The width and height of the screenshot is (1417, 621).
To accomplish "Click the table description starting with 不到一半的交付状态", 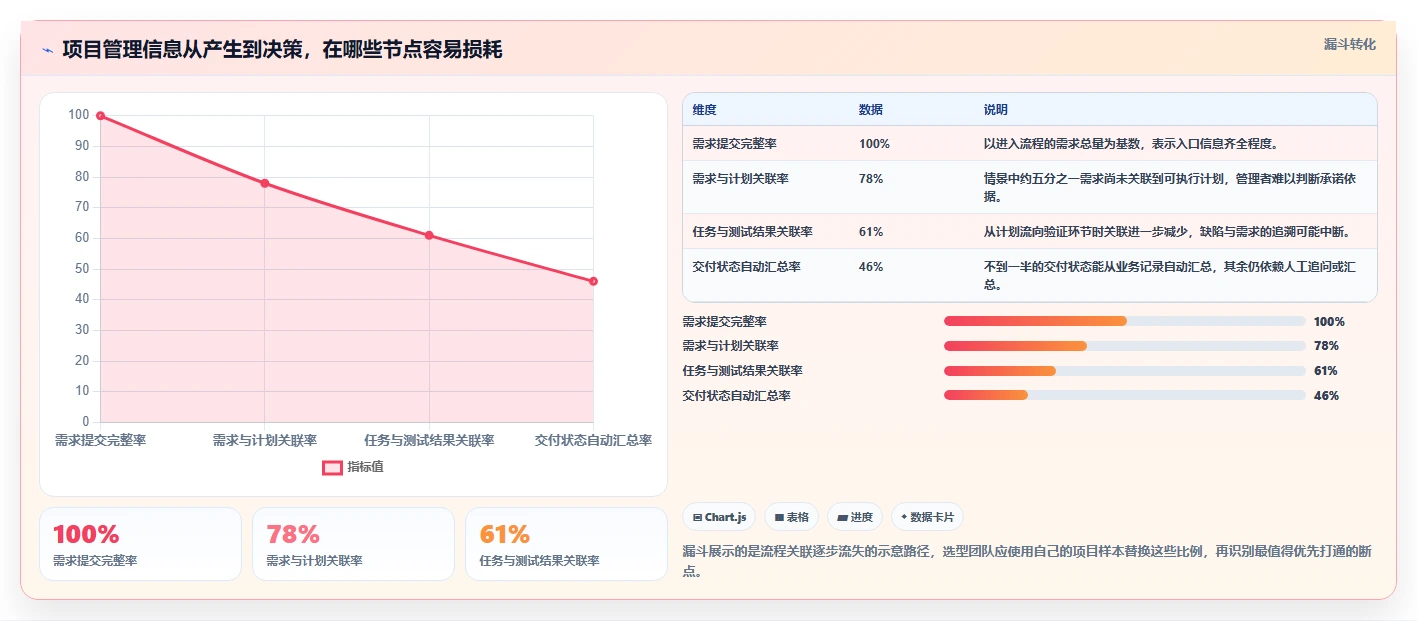I will coord(1170,276).
